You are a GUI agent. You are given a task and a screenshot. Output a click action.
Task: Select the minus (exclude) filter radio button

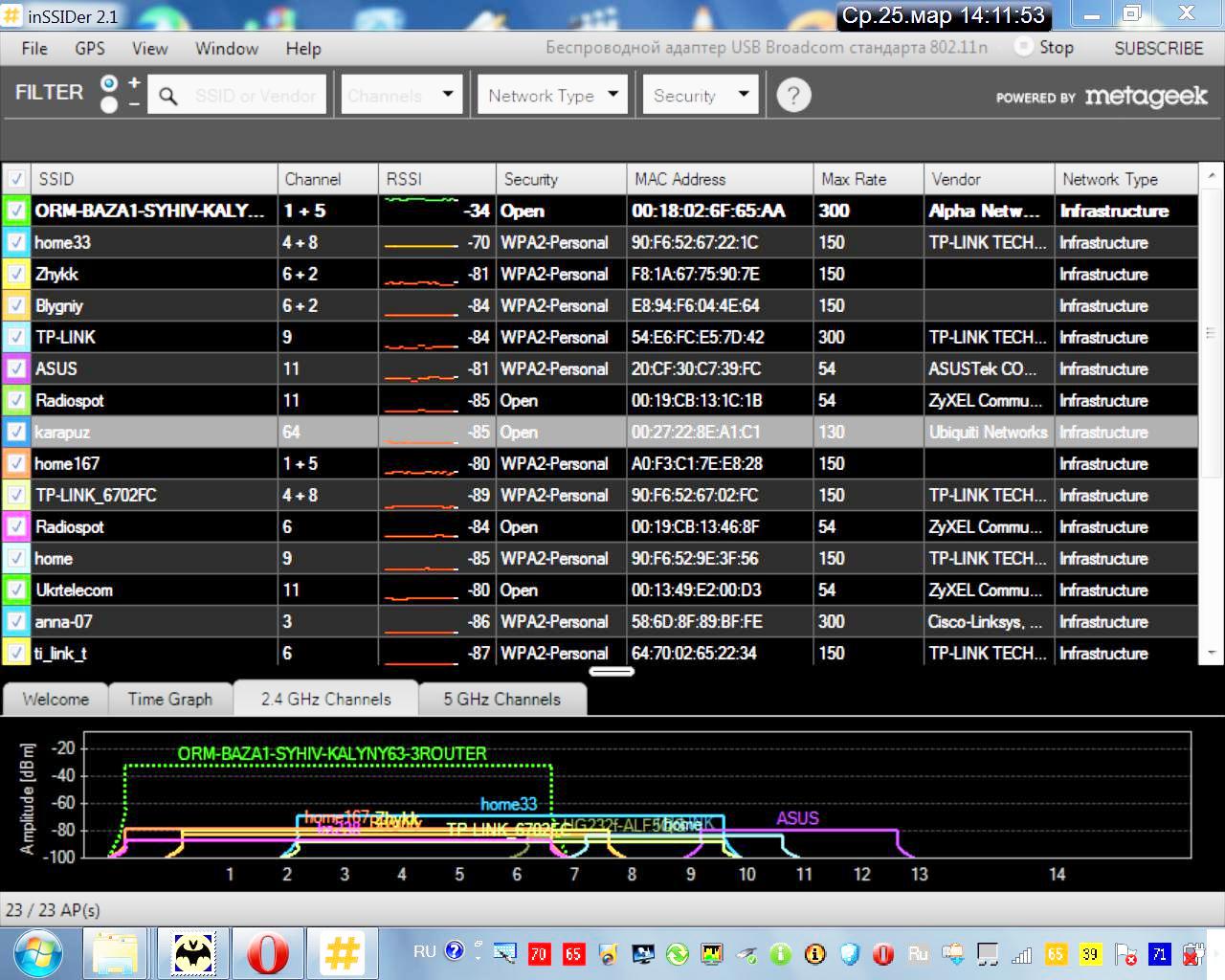(x=109, y=104)
